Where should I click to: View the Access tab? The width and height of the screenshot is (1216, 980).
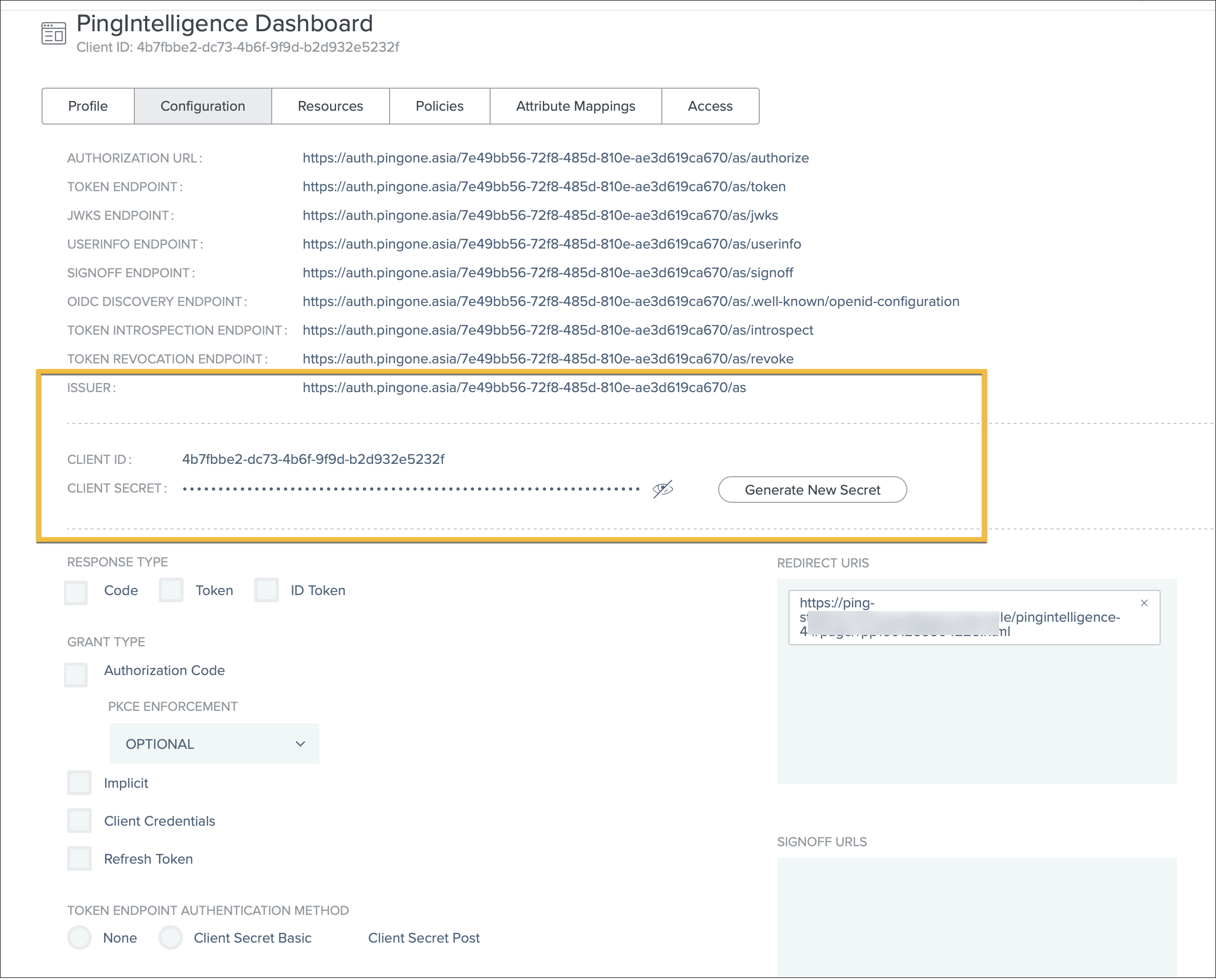coord(710,106)
